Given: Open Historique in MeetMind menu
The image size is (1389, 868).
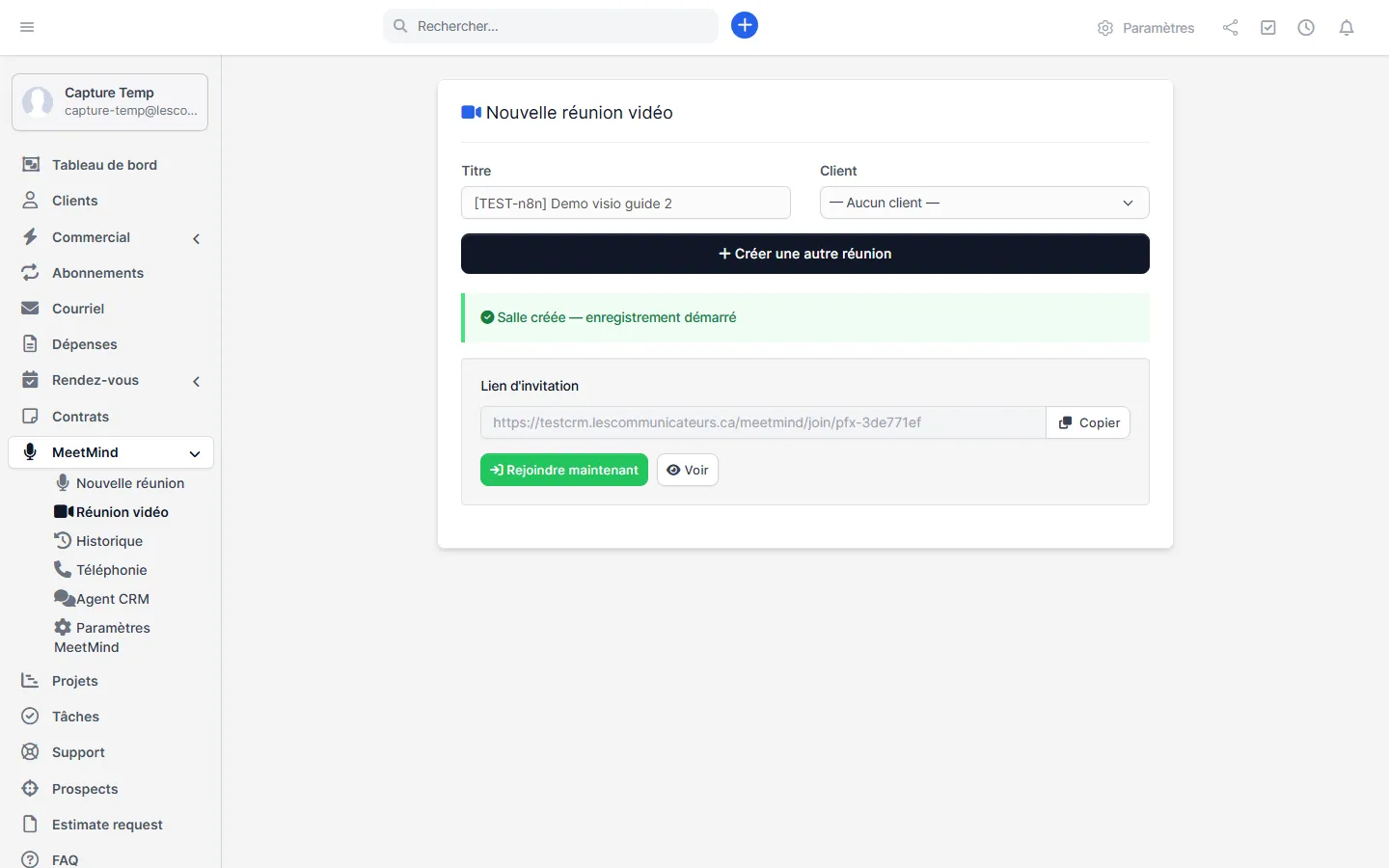Looking at the screenshot, I should (98, 541).
